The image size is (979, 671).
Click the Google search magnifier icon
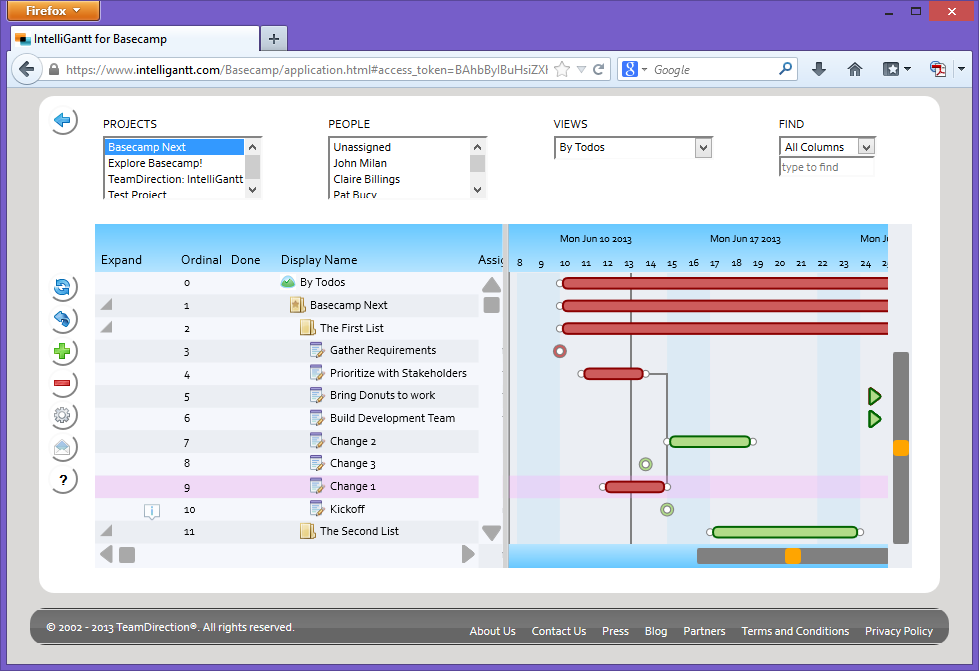point(785,69)
